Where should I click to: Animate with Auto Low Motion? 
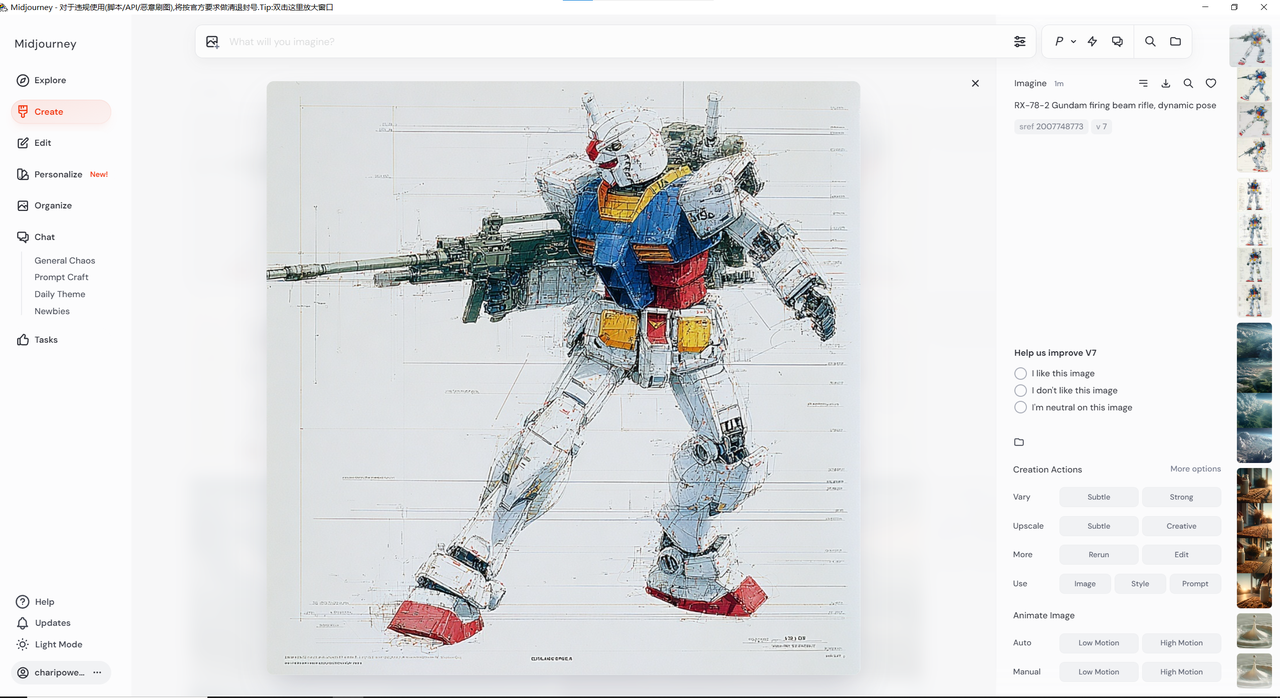[x=1099, y=643]
